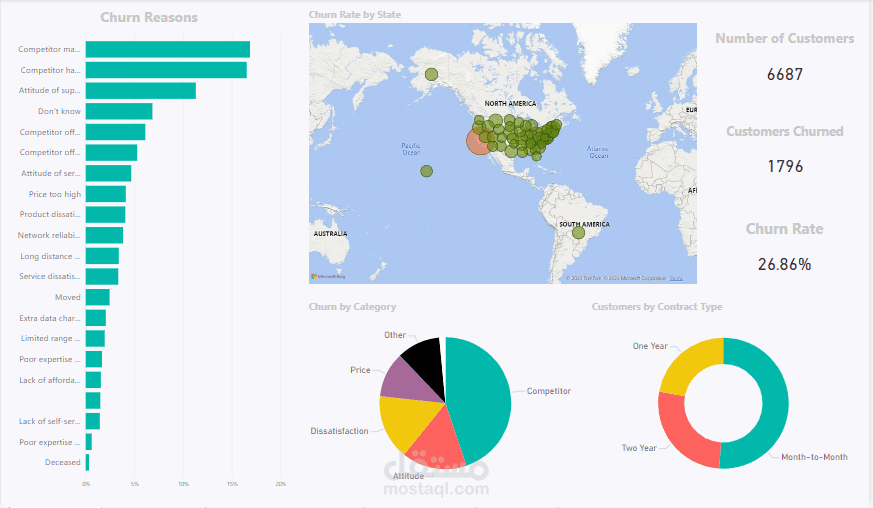
Task: Click the Lack of self-ser... bar
Action: [93, 421]
